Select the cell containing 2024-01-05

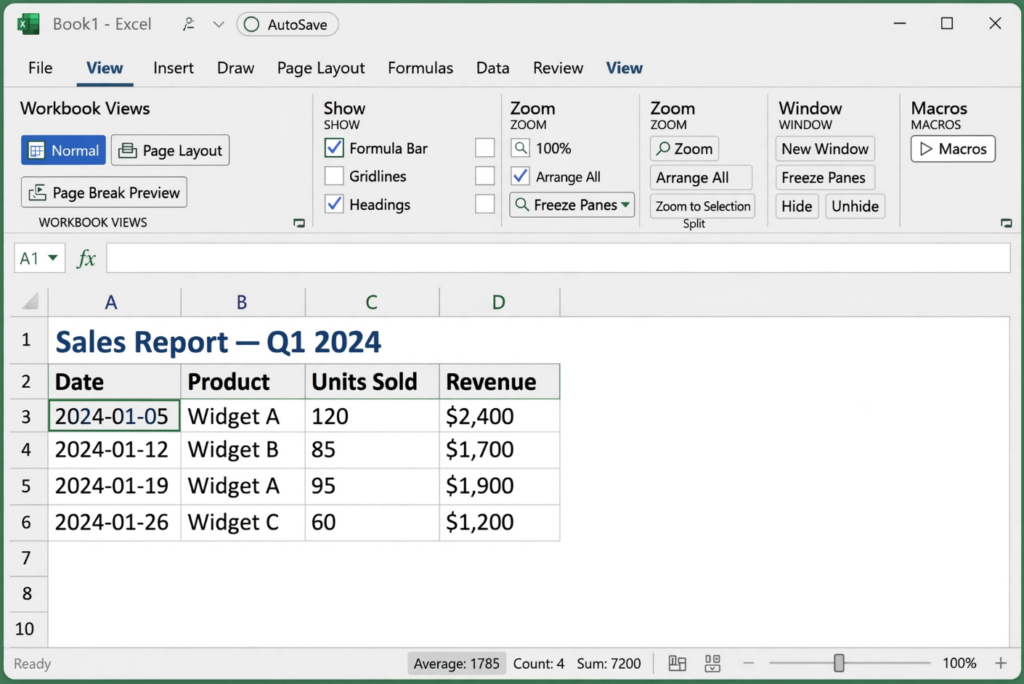click(114, 416)
